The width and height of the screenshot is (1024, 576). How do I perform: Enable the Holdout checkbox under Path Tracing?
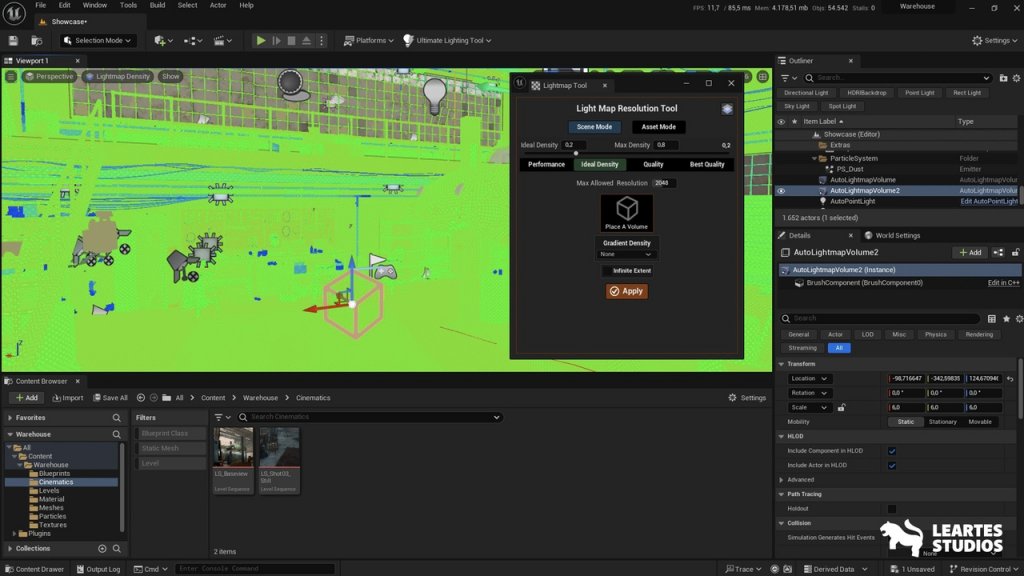[892, 509]
